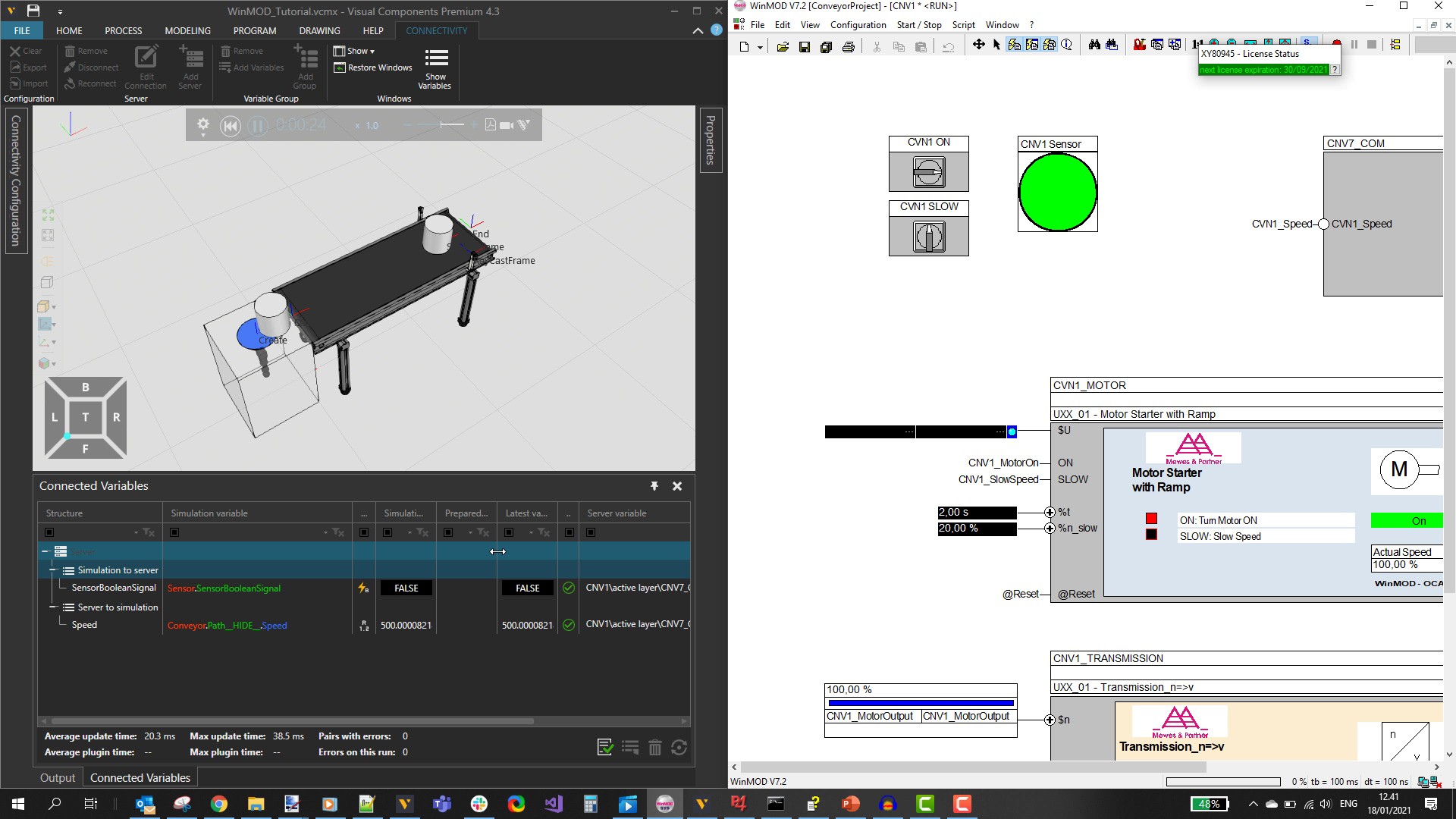Image resolution: width=1456 pixels, height=819 pixels.
Task: Open the Show dropdown in Windows group
Action: coord(355,51)
